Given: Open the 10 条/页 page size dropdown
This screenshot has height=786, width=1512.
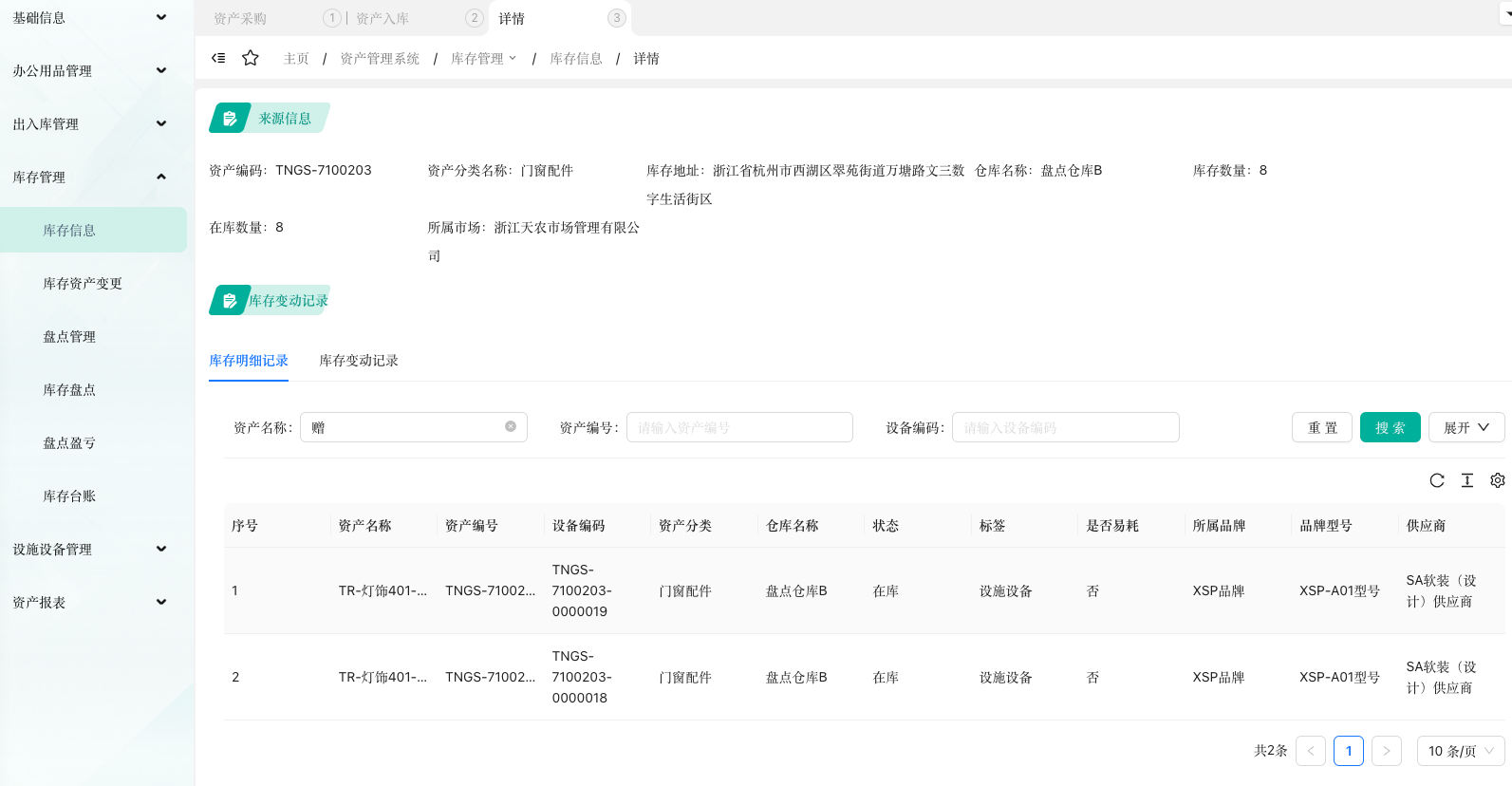Looking at the screenshot, I should (1460, 751).
